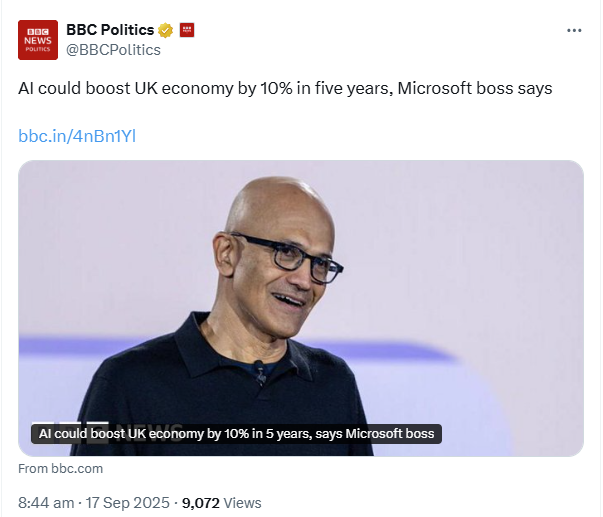This screenshot has width=603, height=517.
Task: Click the word "Views" beside the count
Action: click(x=244, y=502)
